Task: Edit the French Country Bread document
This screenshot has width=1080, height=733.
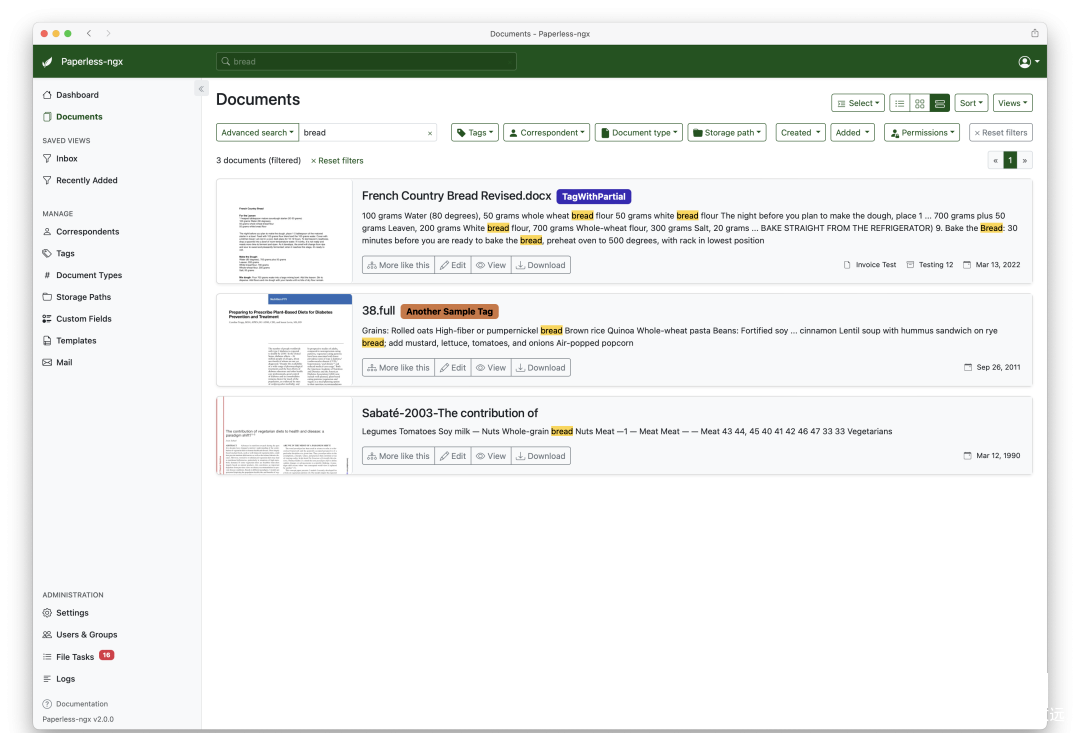Action: 453,265
